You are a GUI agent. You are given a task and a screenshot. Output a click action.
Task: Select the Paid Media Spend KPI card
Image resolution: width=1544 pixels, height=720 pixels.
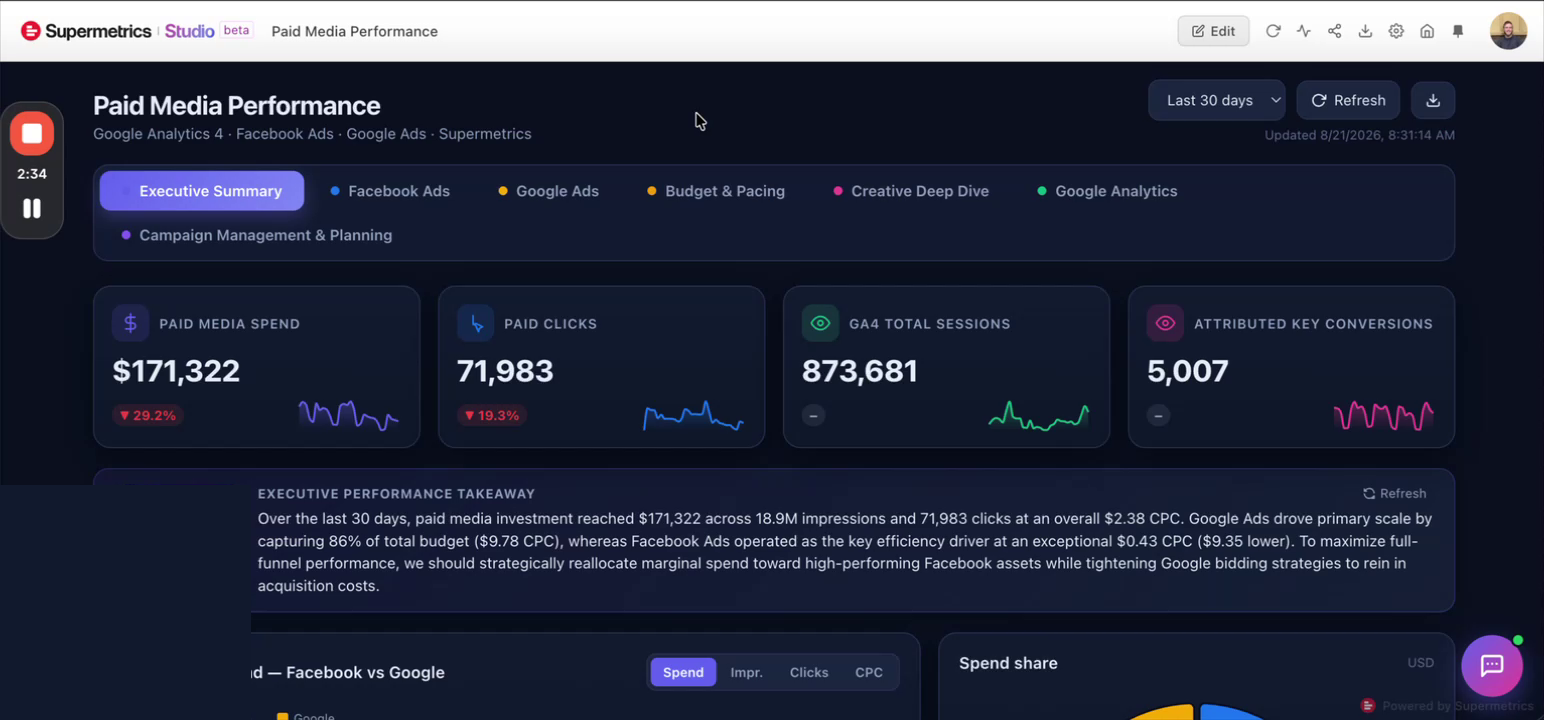pyautogui.click(x=257, y=367)
